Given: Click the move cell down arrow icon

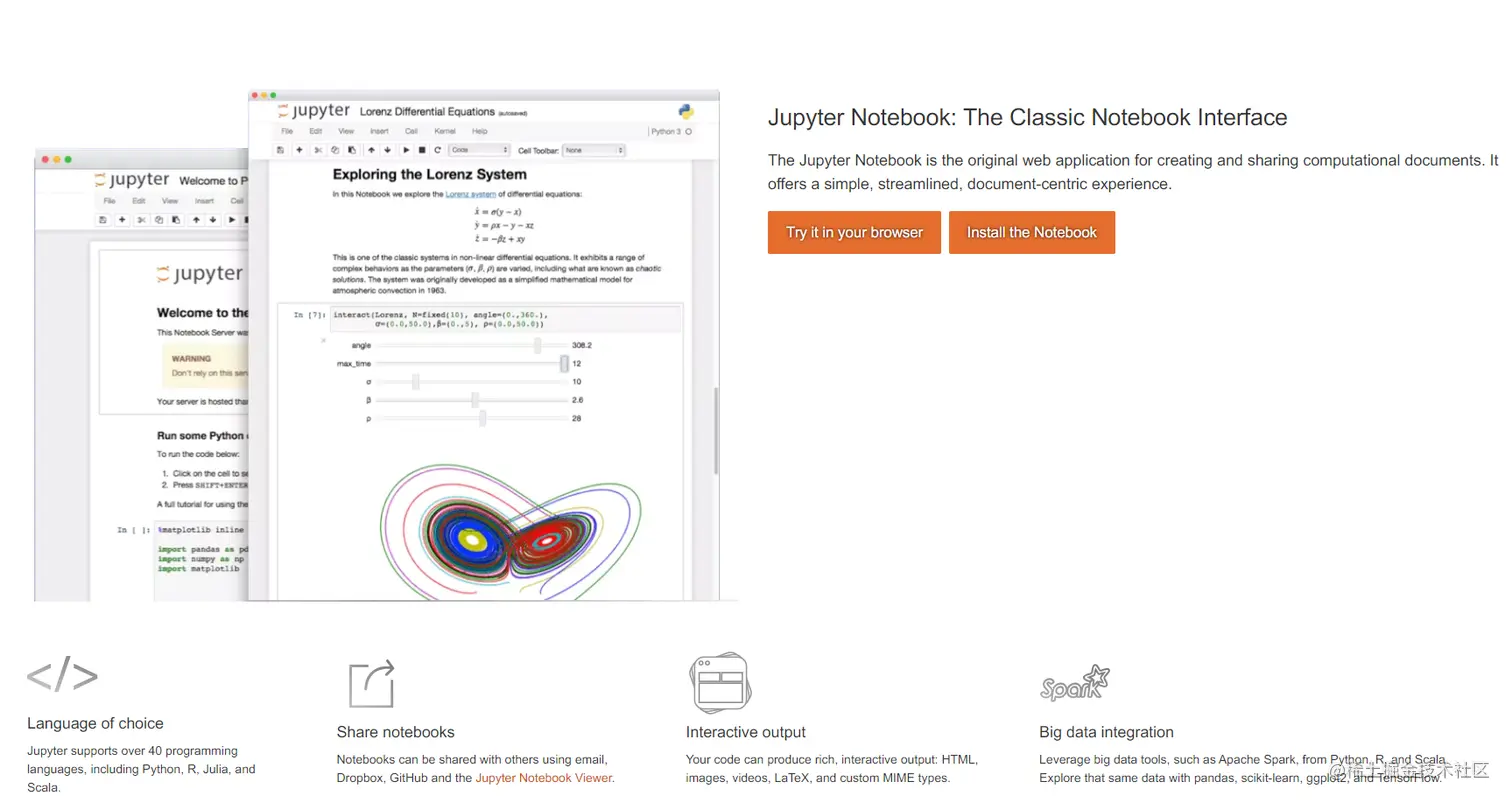Looking at the screenshot, I should 388,150.
